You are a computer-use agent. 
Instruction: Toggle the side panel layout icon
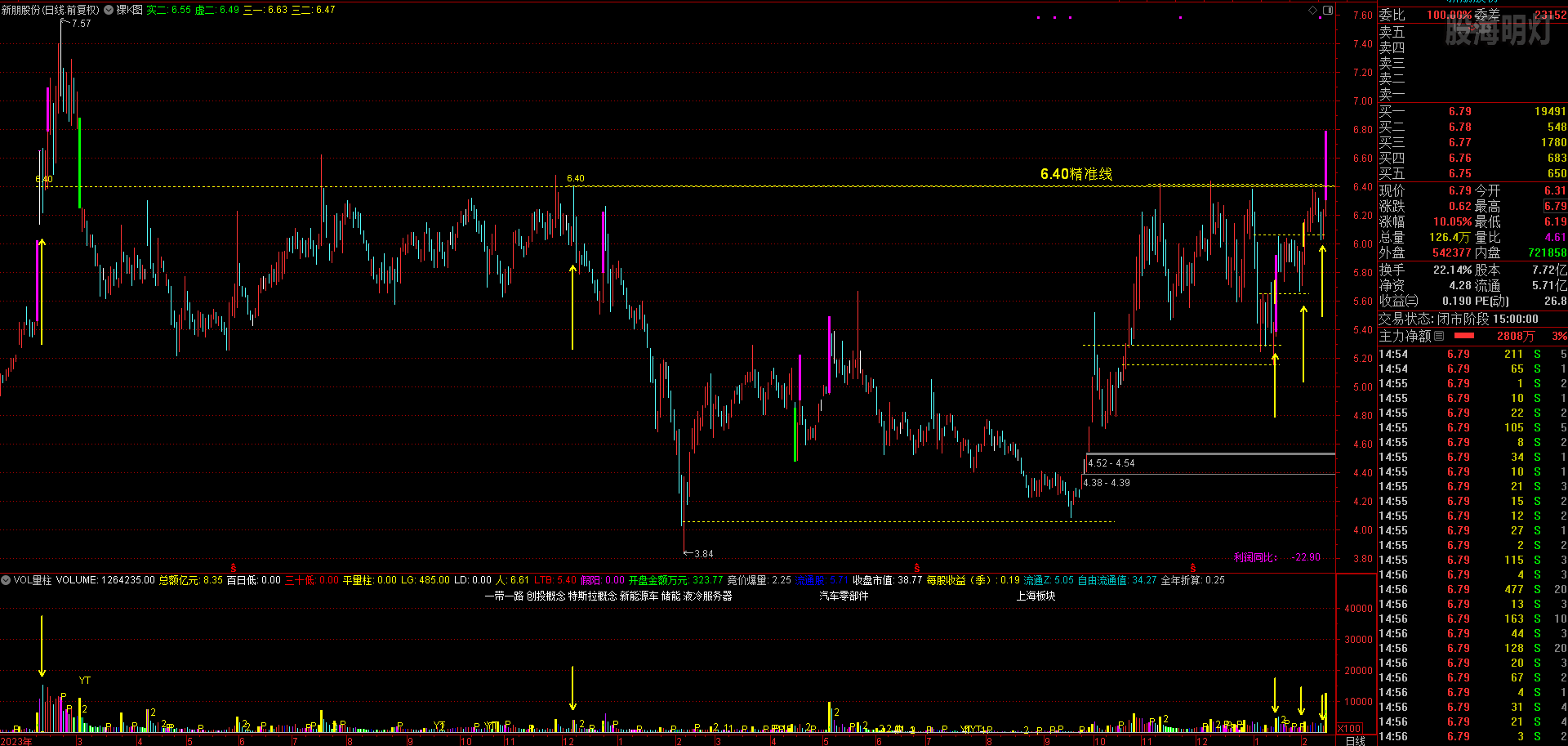[x=1328, y=10]
